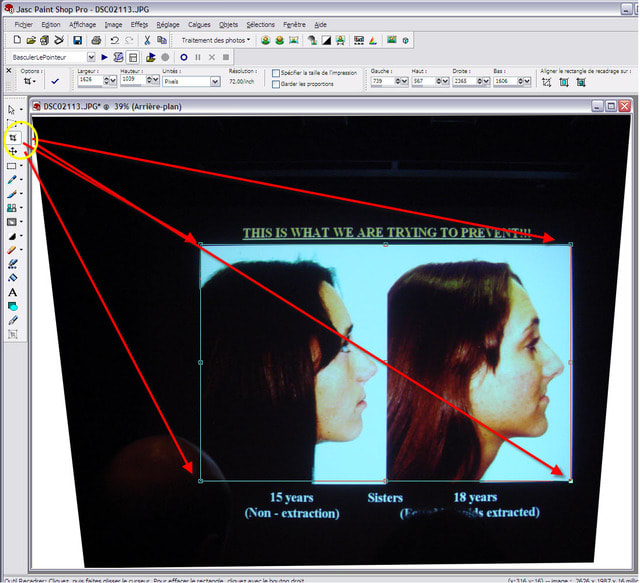Select the Text tool (letter A)
This screenshot has width=640, height=583.
point(13,291)
